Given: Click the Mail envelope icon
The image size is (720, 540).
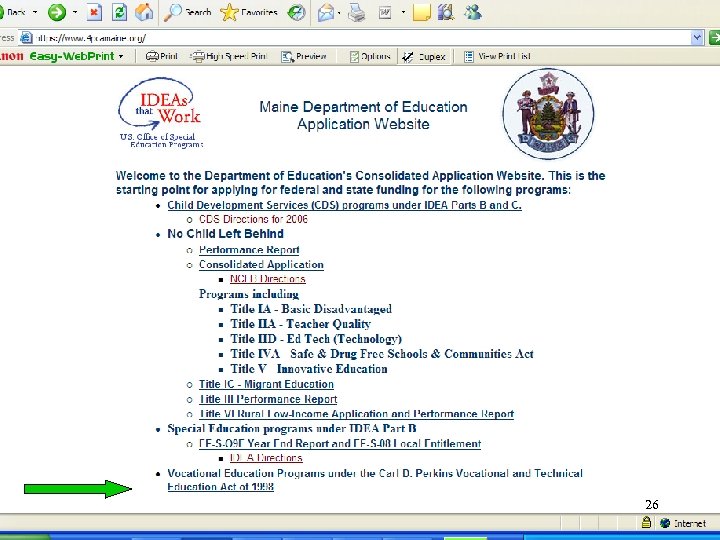Looking at the screenshot, I should (325, 13).
